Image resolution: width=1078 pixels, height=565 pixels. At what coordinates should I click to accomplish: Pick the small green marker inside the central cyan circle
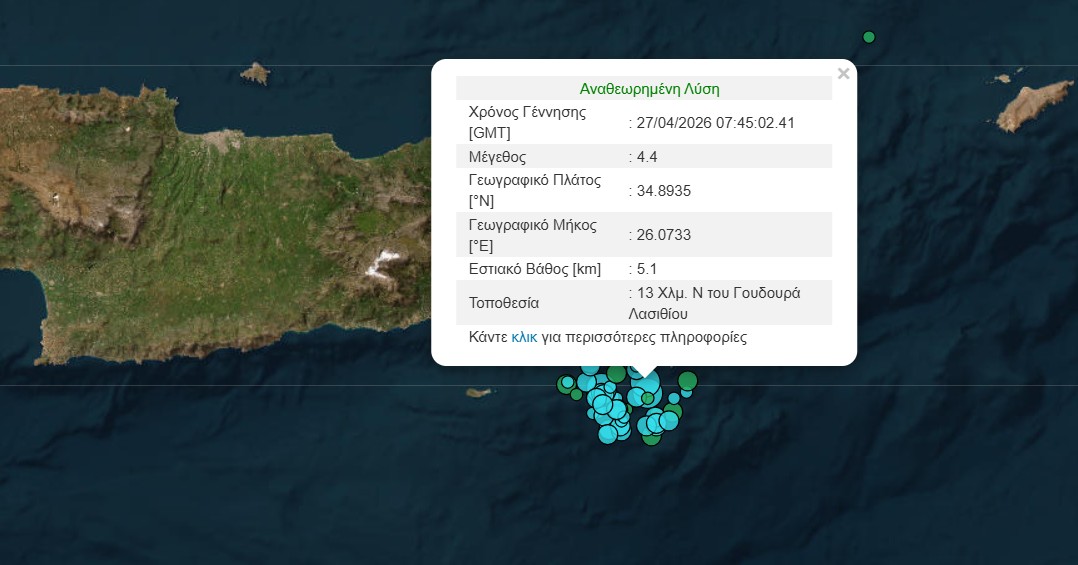click(647, 398)
